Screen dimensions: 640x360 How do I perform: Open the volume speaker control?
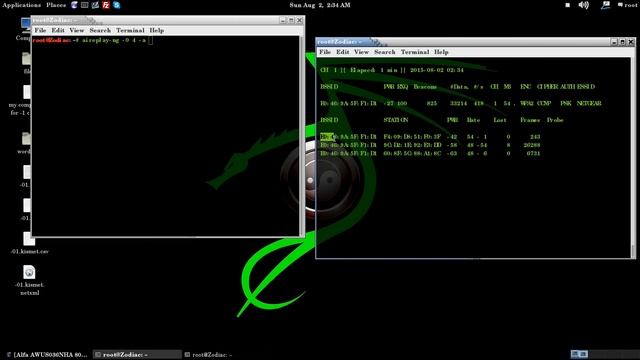584,5
